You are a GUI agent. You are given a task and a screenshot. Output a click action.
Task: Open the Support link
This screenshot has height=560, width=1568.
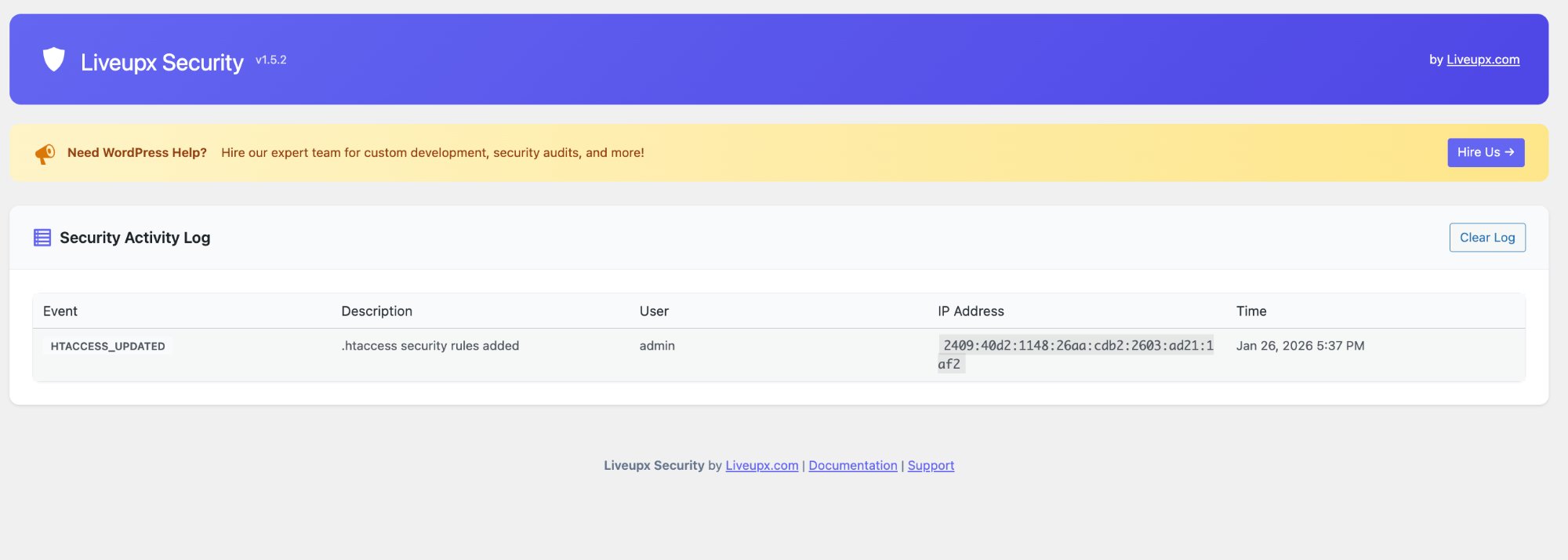tap(931, 465)
